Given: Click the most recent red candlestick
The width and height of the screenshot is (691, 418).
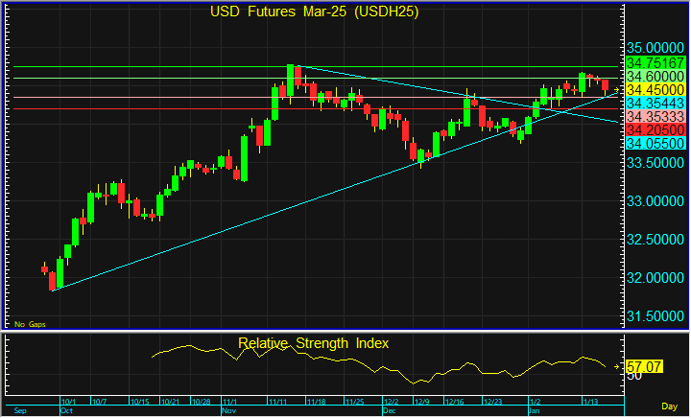Looking at the screenshot, I should click(x=605, y=84).
